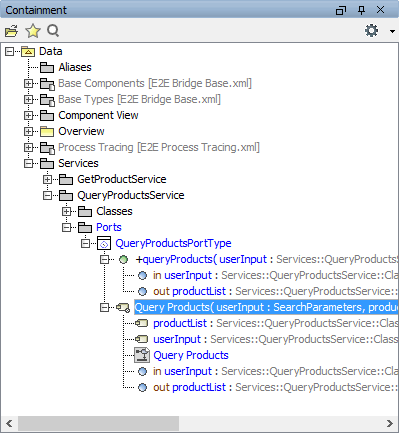Screen dimensions: 399x433
Task: Click the open folder toolbar icon
Action: (x=11, y=31)
